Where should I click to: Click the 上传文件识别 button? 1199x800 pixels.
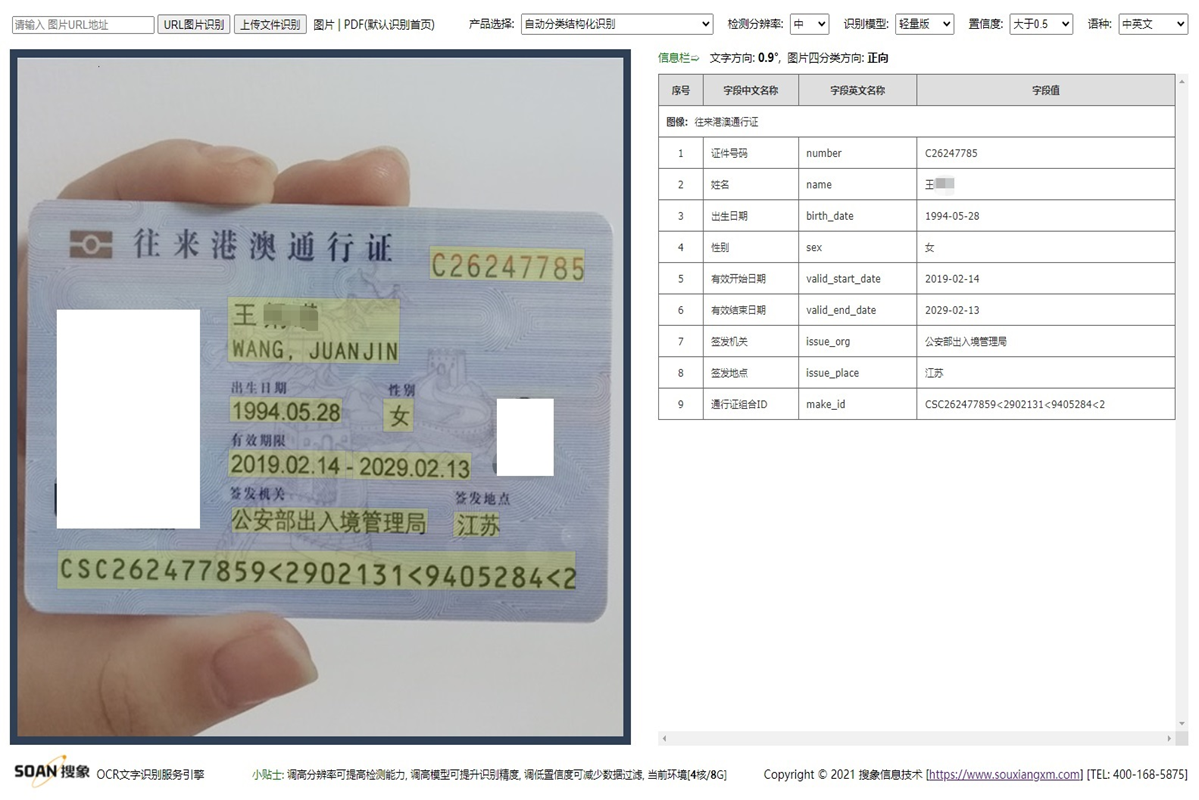270,24
